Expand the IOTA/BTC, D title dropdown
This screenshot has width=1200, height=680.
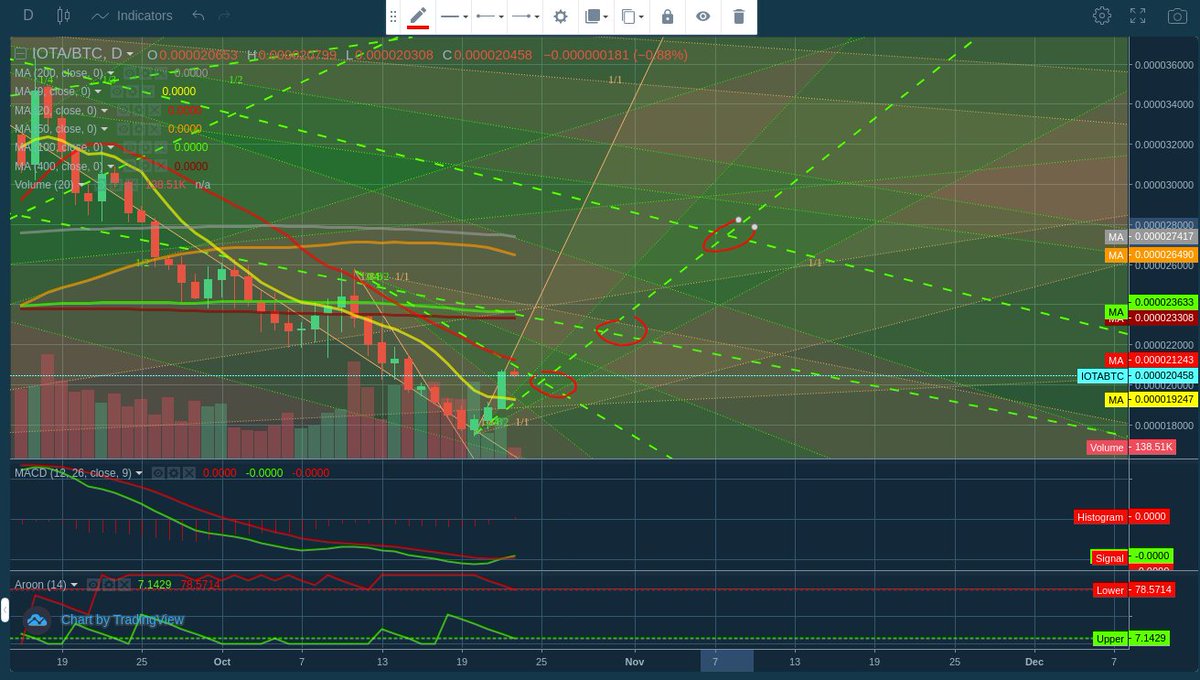coord(131,54)
